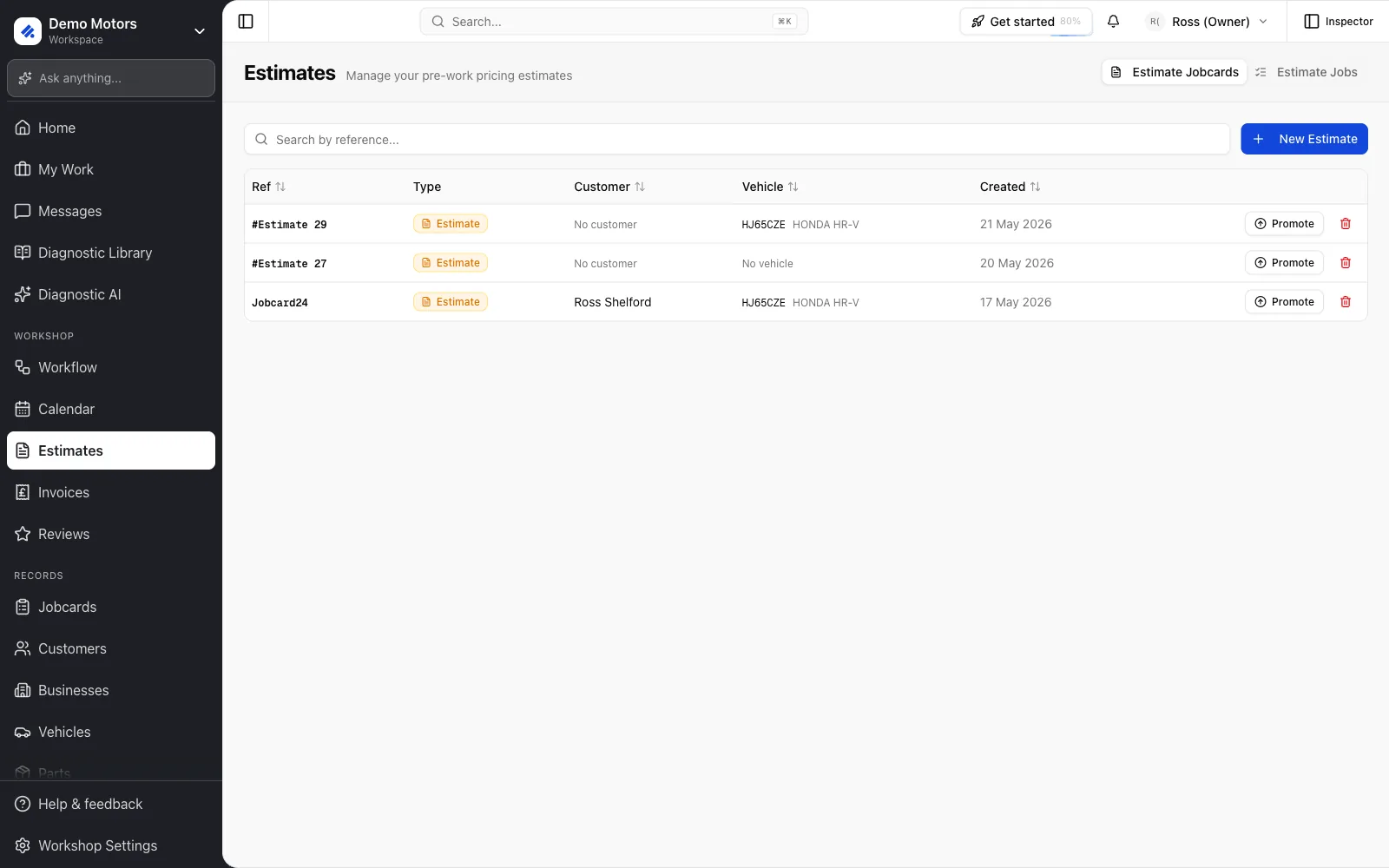Delete Jobcard24 with trash icon
Viewport: 1389px width, 868px height.
coord(1346,302)
